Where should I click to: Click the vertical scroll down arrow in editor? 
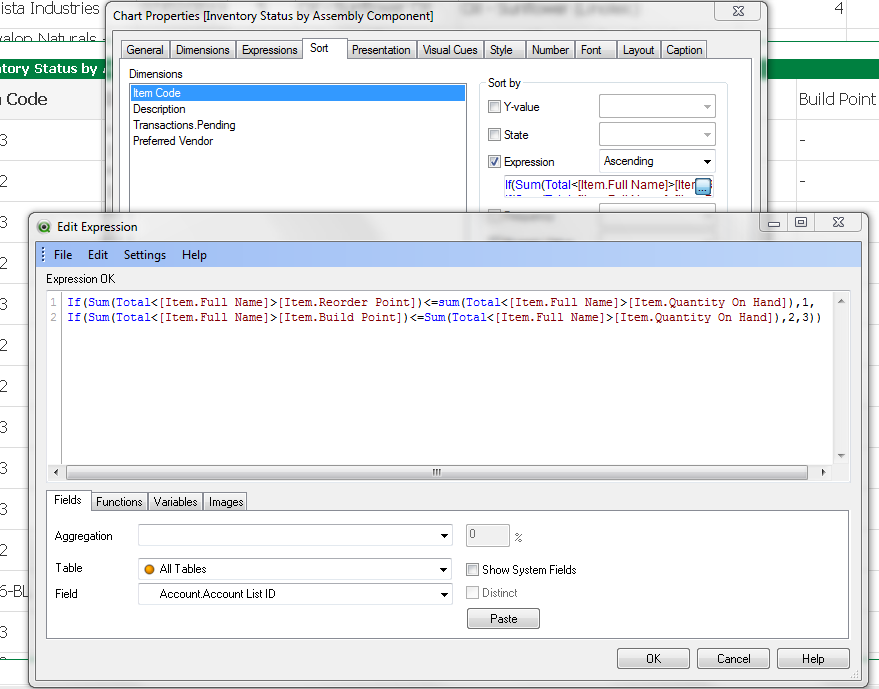click(841, 456)
